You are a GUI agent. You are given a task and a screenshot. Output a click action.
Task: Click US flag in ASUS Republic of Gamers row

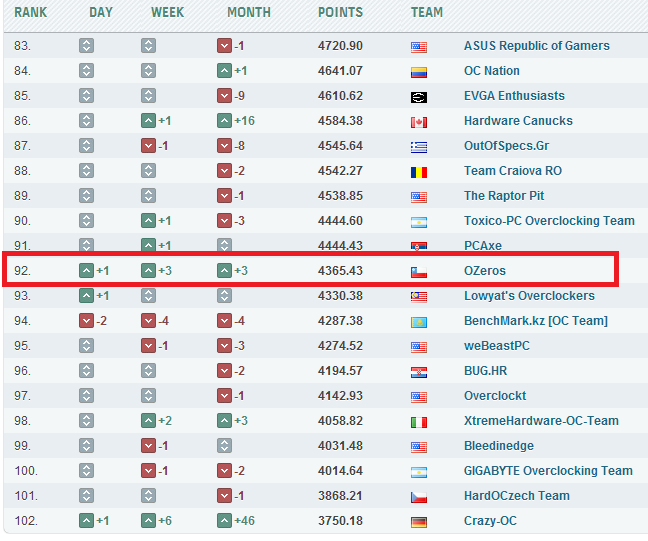(419, 47)
